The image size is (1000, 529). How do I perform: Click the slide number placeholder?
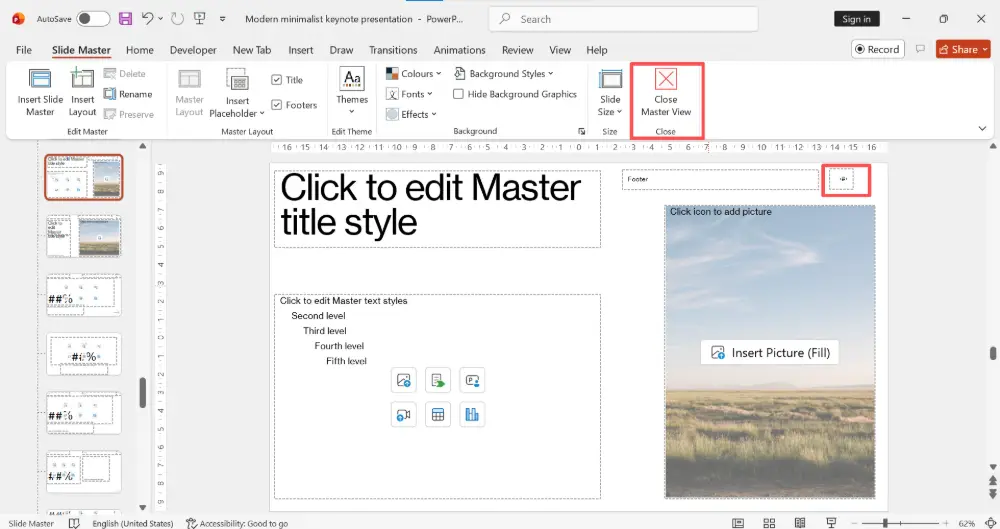(x=842, y=179)
